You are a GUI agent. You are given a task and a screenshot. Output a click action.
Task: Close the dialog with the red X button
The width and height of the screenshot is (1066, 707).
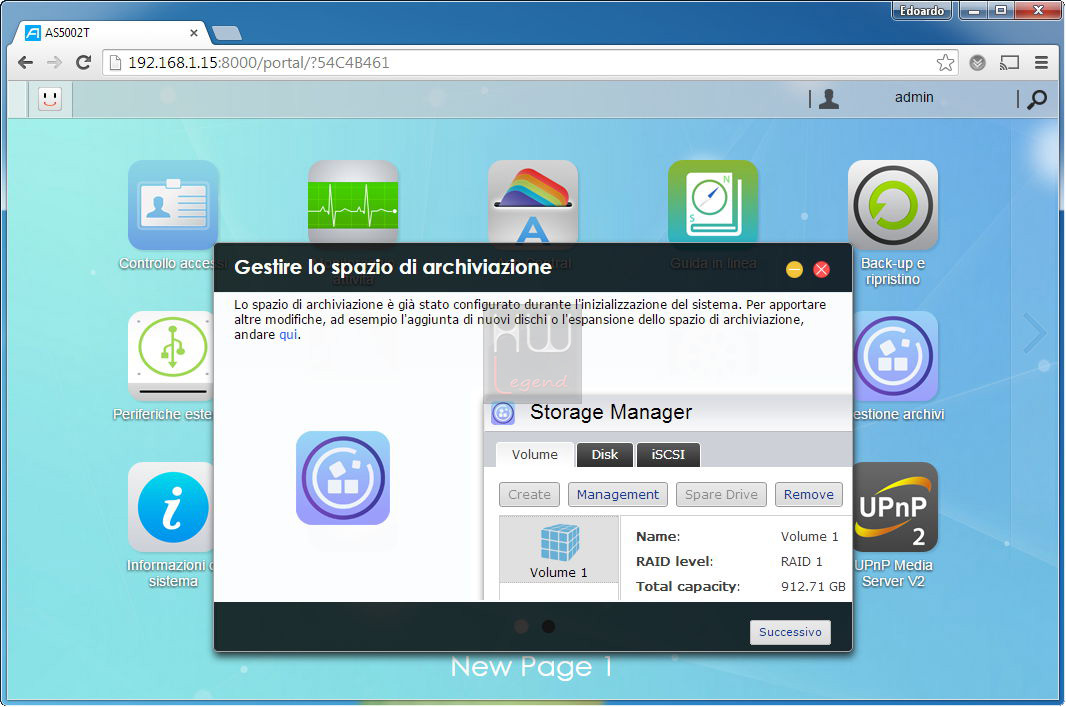click(x=821, y=270)
